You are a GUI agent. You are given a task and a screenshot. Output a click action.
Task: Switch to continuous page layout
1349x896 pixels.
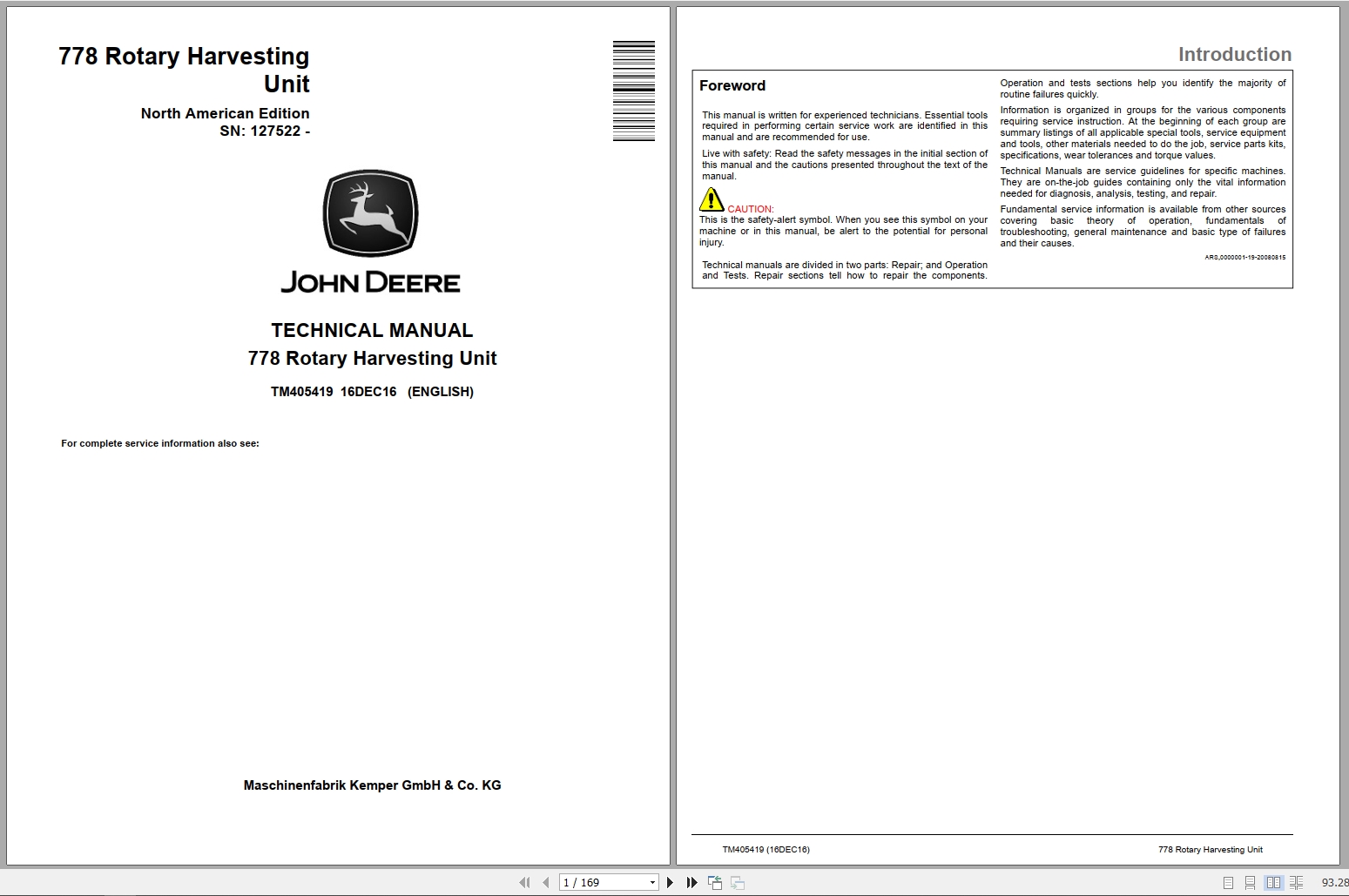pyautogui.click(x=1250, y=883)
